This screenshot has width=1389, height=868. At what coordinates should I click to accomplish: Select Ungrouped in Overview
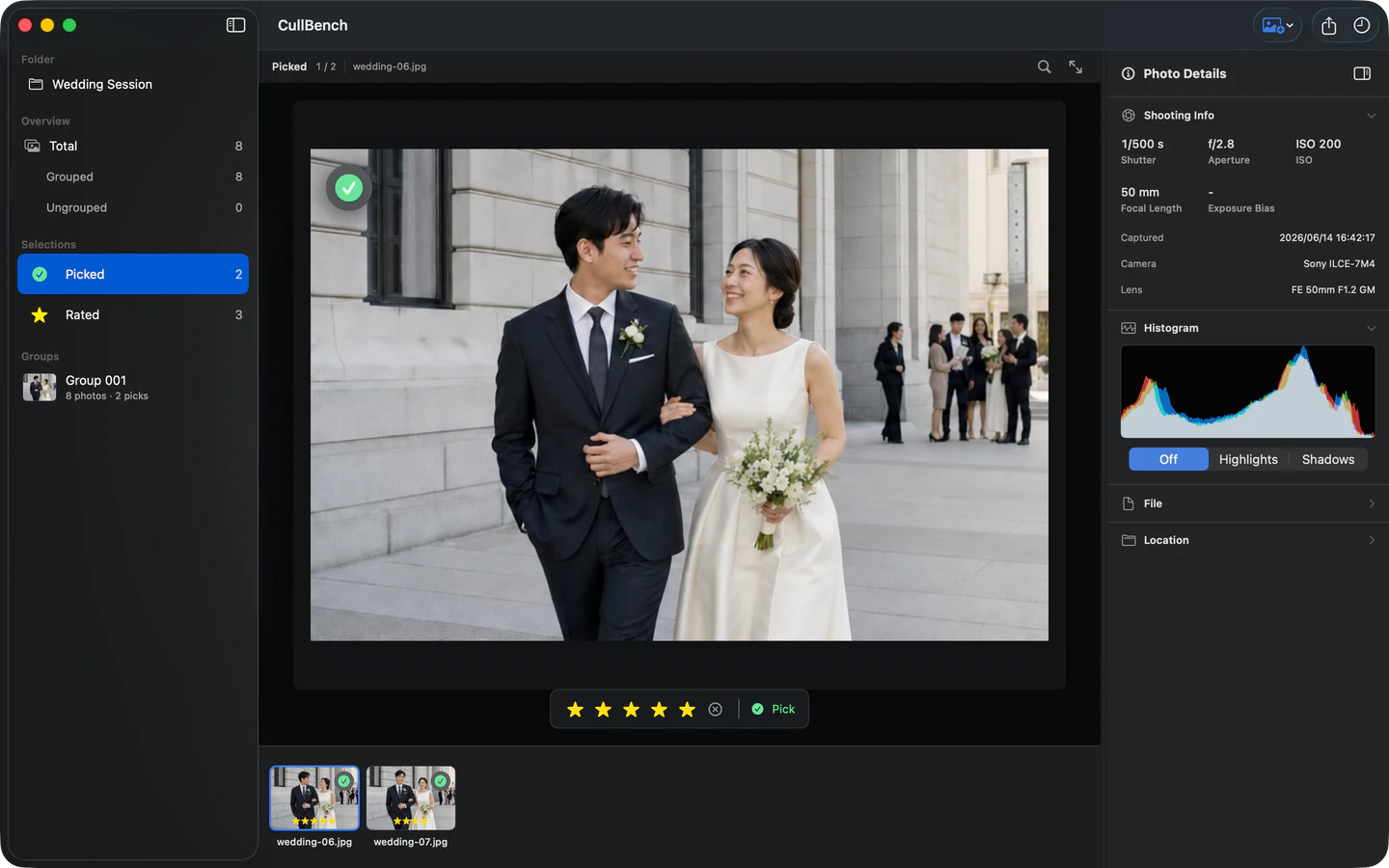point(133,207)
